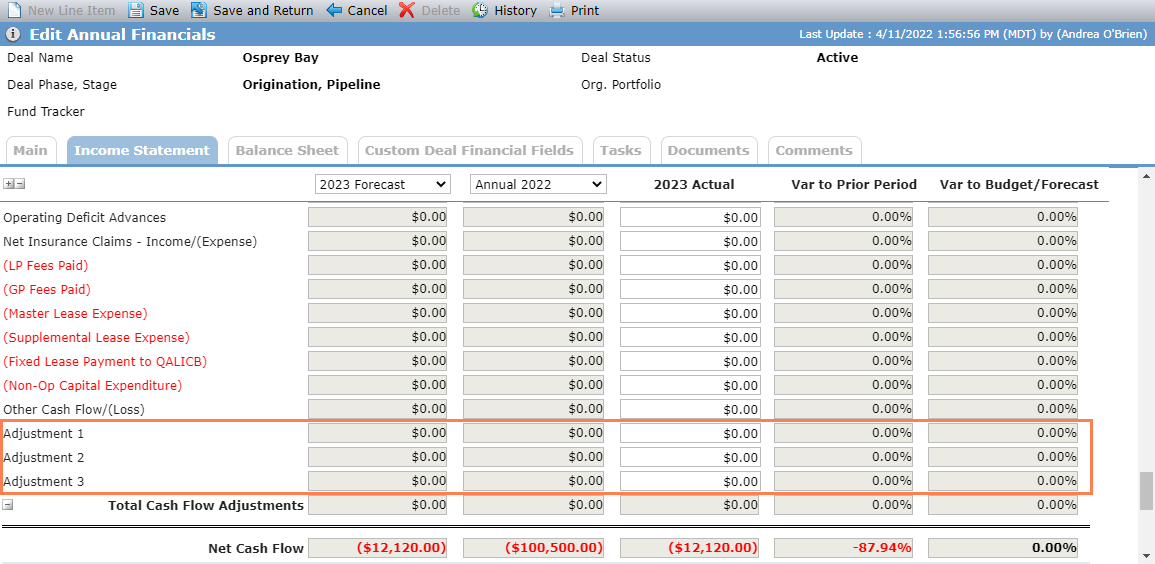
Task: Switch to the Comments tab
Action: (814, 150)
